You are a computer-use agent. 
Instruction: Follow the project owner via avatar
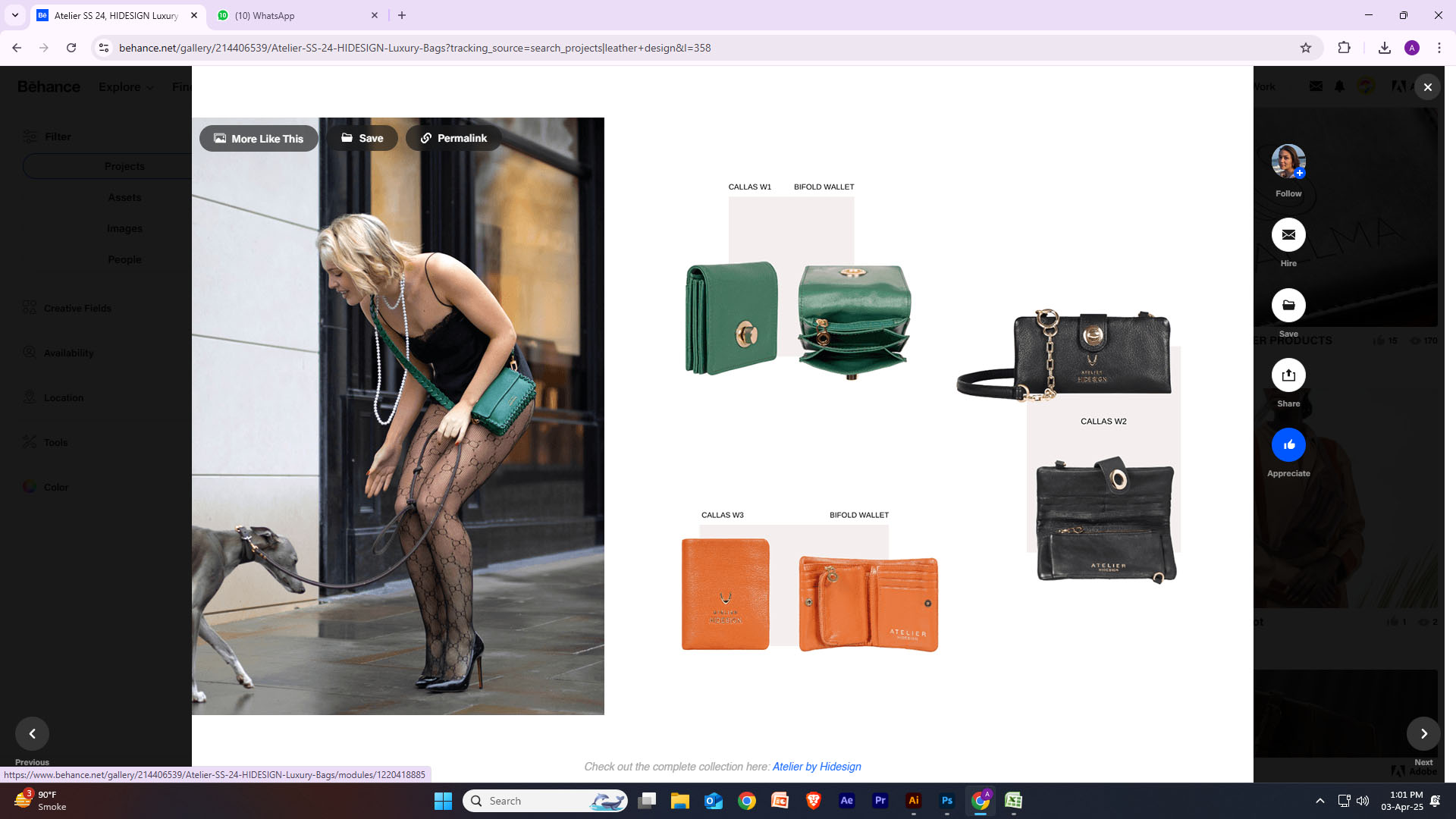point(1288,161)
